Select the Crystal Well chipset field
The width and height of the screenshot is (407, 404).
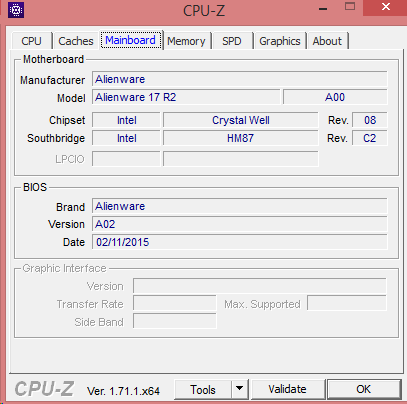pyautogui.click(x=241, y=120)
